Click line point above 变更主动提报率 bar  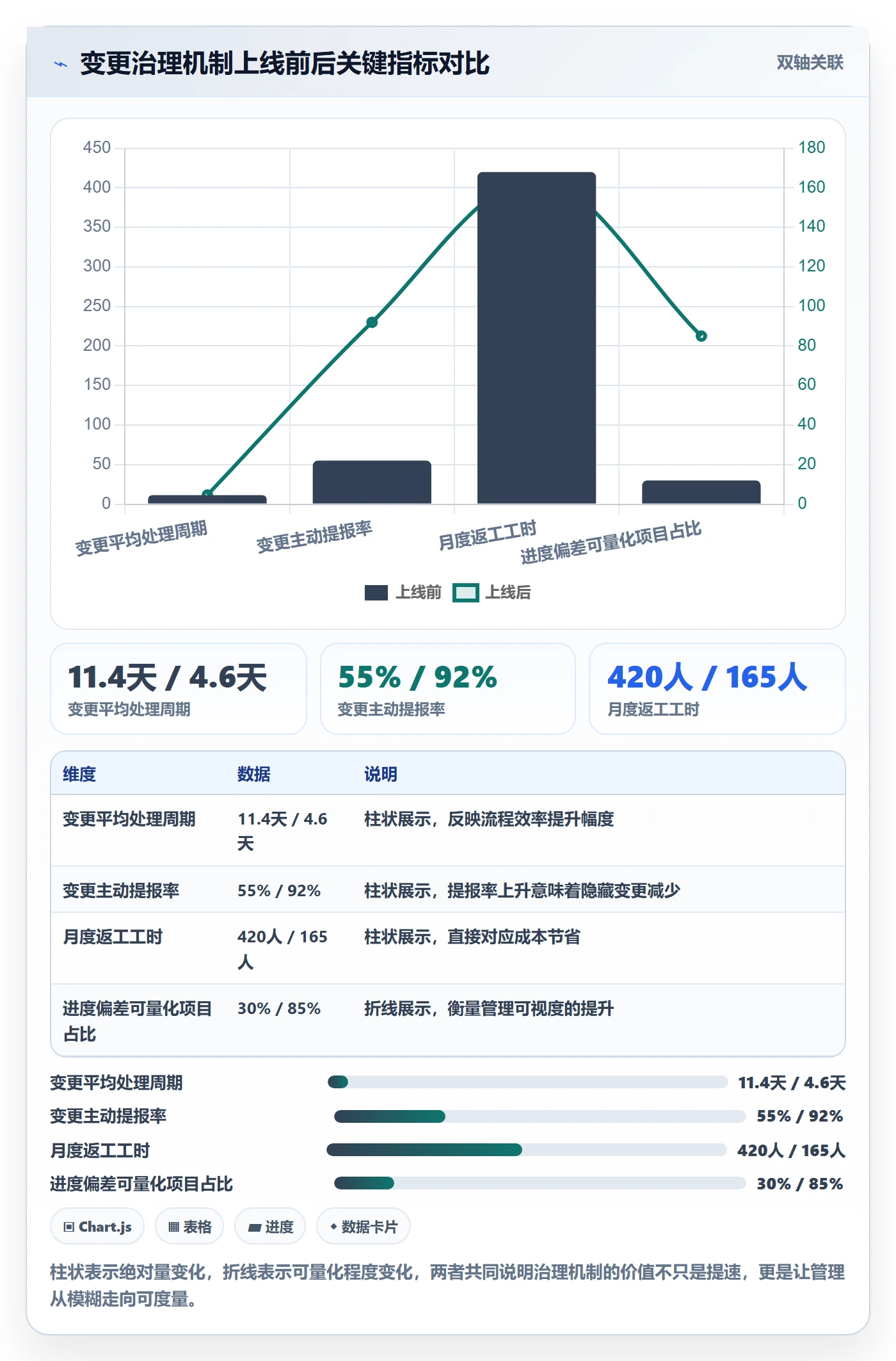click(372, 322)
